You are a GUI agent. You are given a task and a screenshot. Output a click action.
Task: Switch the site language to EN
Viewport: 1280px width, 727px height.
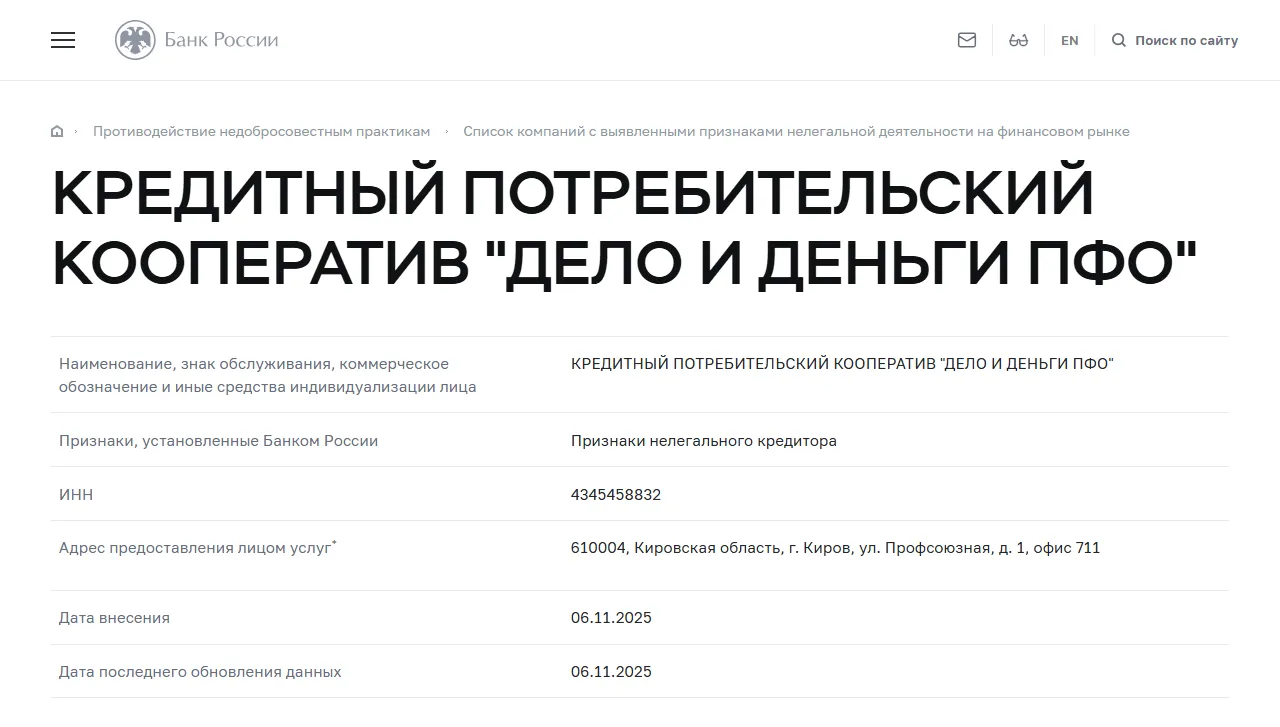1070,40
